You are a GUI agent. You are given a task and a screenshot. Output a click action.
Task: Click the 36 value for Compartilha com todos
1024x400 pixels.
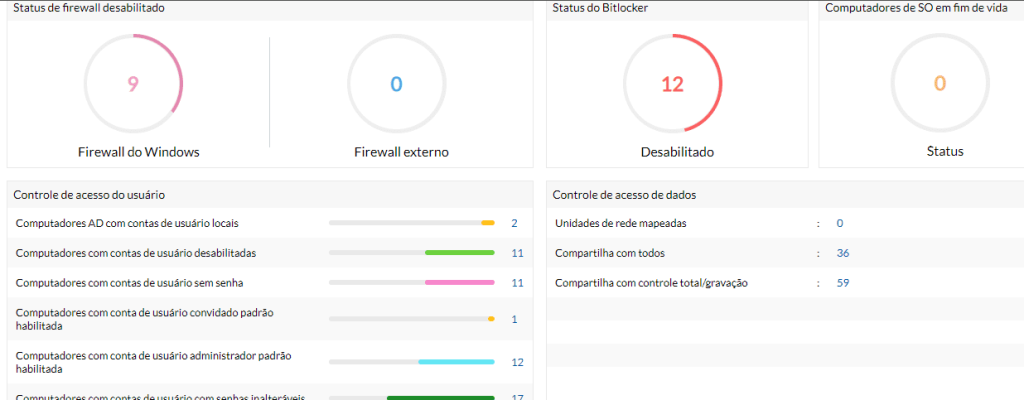click(x=843, y=253)
